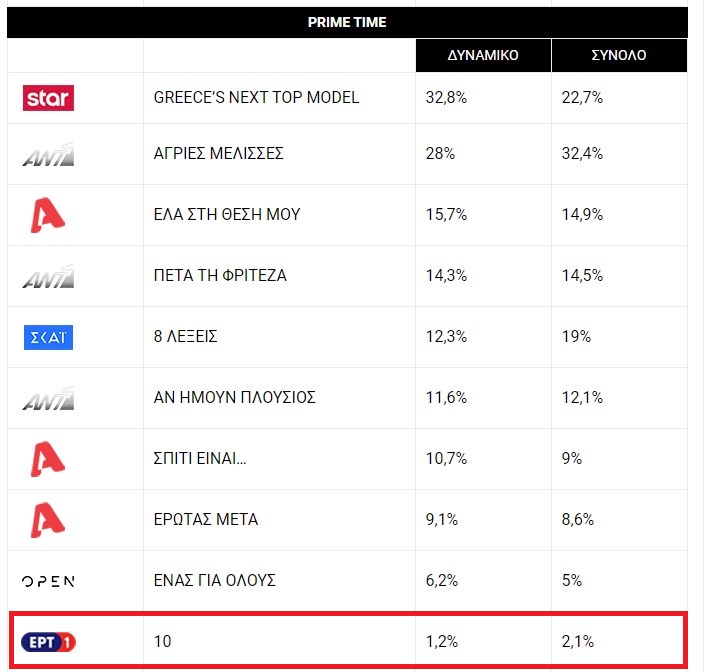Click the 2,1% value in ΕΡΤ1 row
Screen dimensions: 716x672
(x=578, y=642)
